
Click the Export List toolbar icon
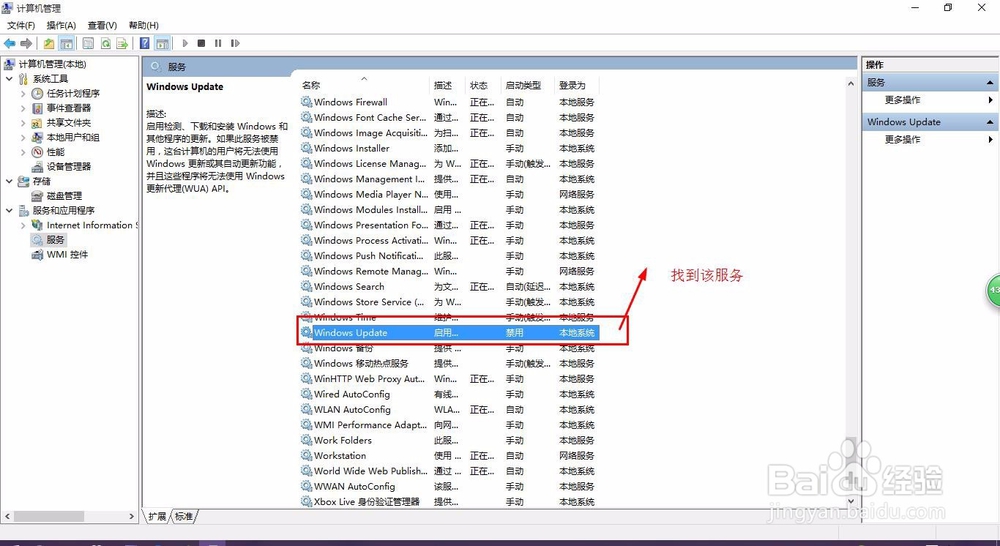coord(122,43)
